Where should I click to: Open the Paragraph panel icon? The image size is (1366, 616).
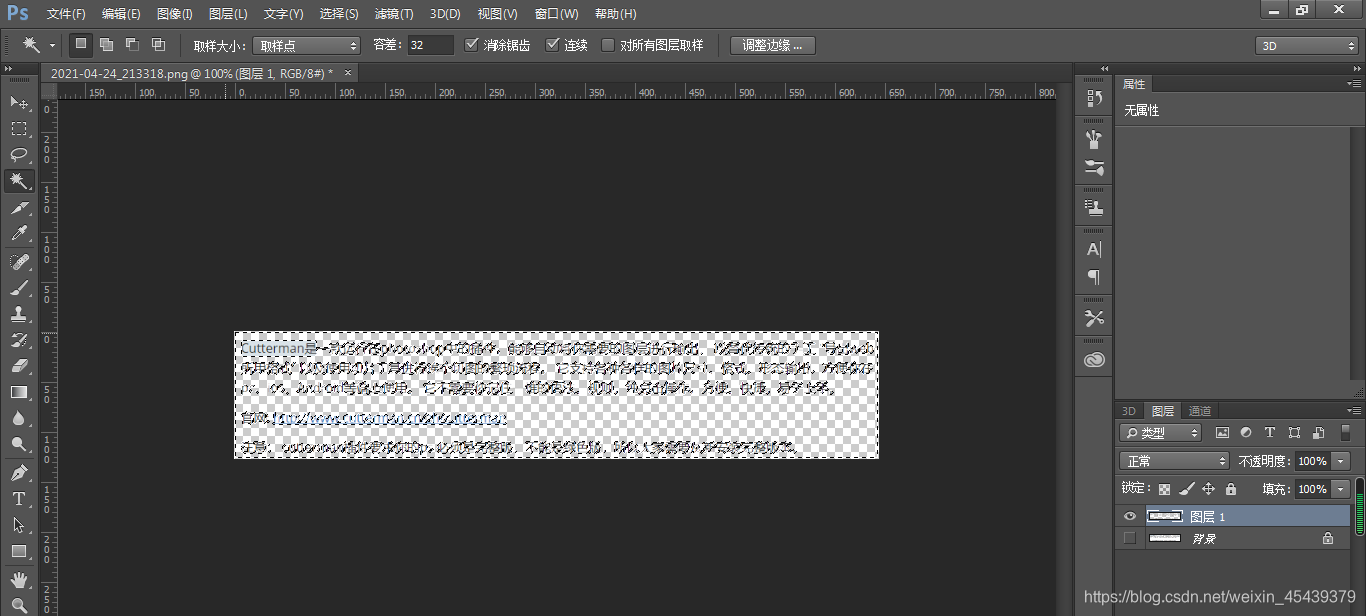[x=1094, y=277]
